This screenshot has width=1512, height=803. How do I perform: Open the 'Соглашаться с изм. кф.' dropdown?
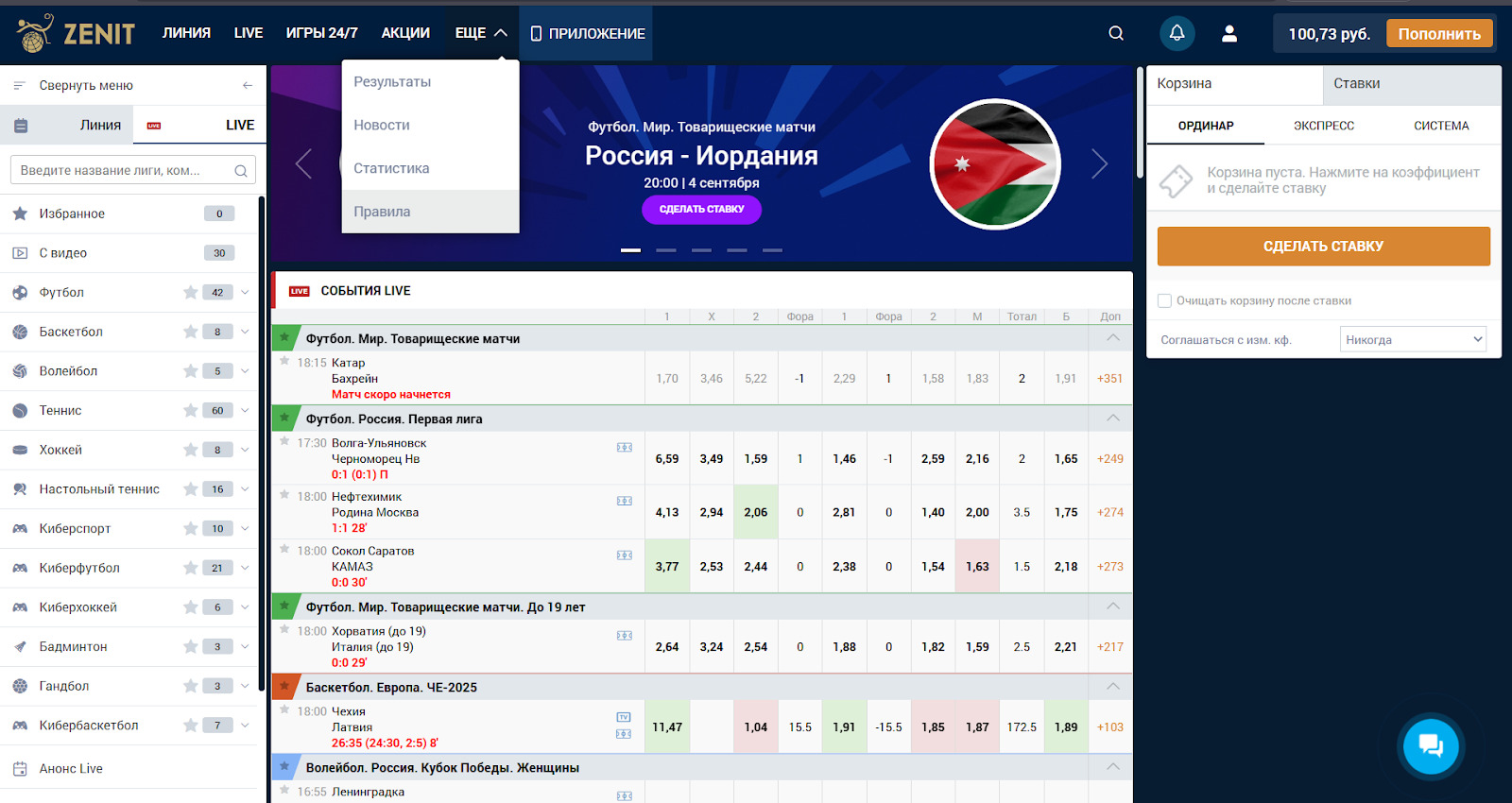coord(1413,340)
